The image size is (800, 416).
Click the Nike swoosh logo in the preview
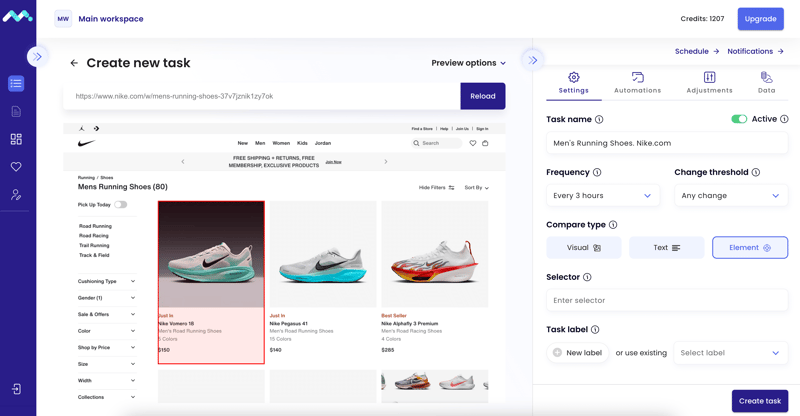point(86,143)
